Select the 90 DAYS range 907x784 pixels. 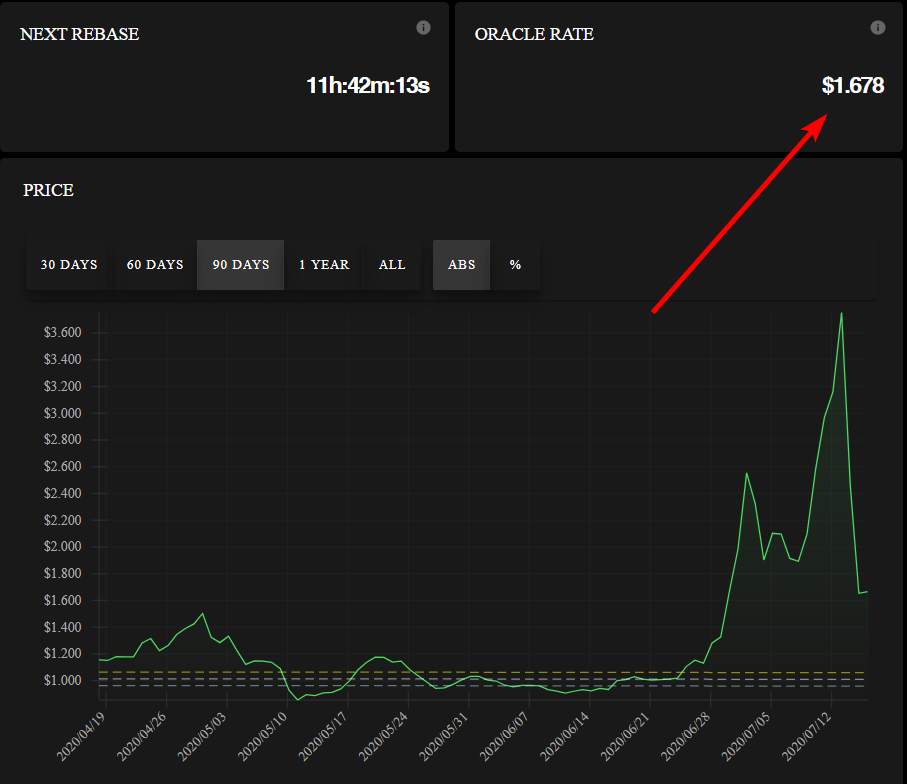(241, 264)
